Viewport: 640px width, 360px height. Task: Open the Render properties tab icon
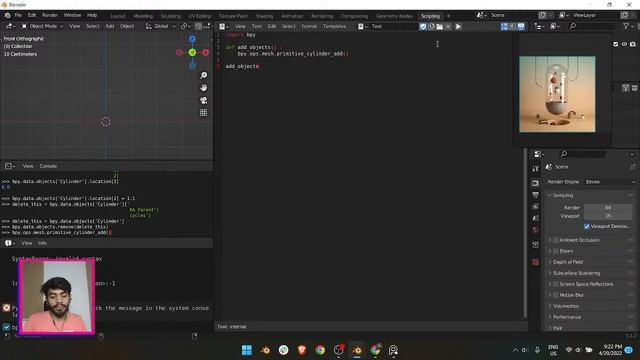536,183
